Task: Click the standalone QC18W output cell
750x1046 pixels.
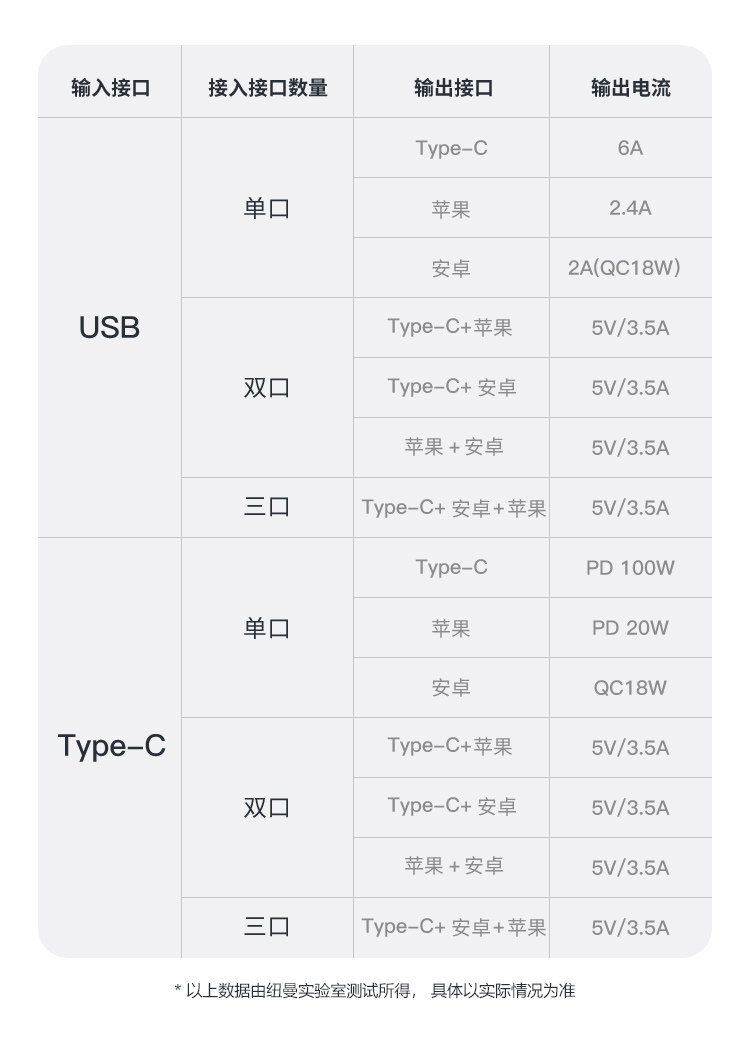Action: (631, 688)
